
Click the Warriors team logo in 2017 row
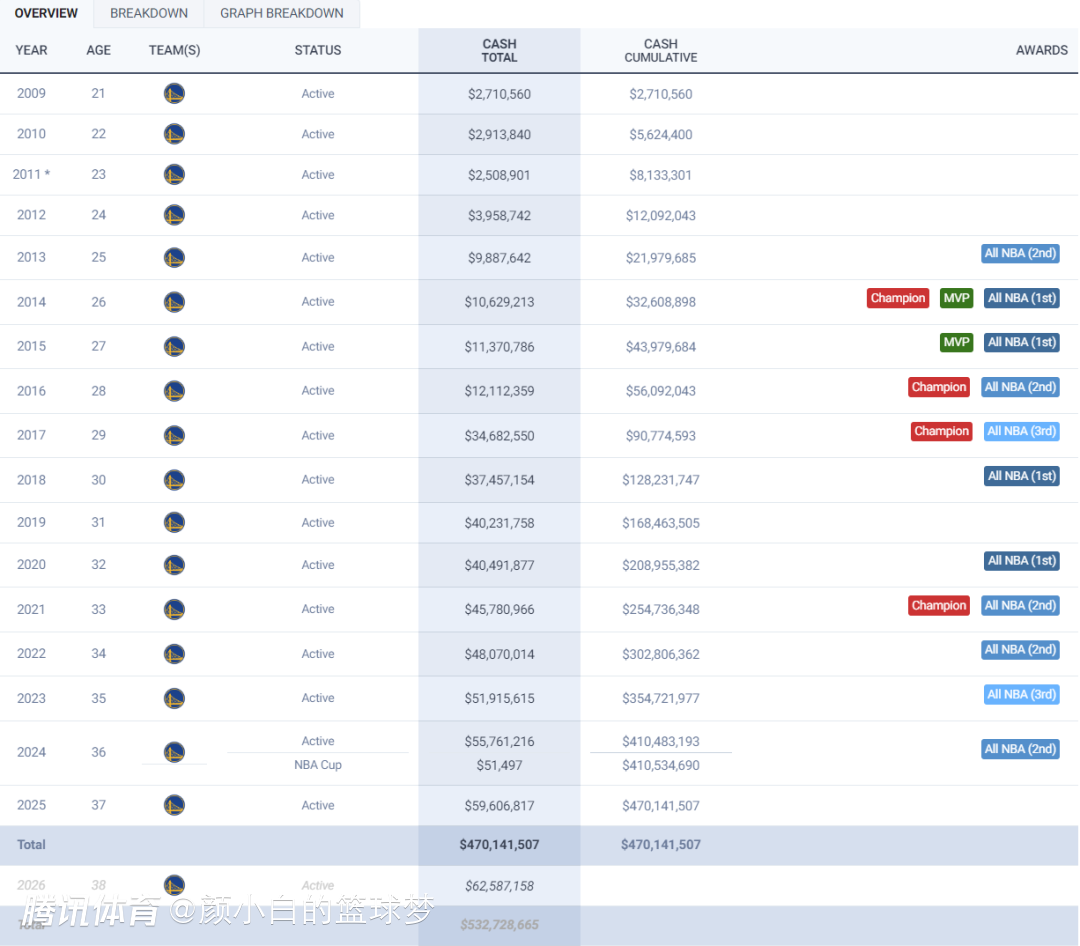(x=174, y=435)
